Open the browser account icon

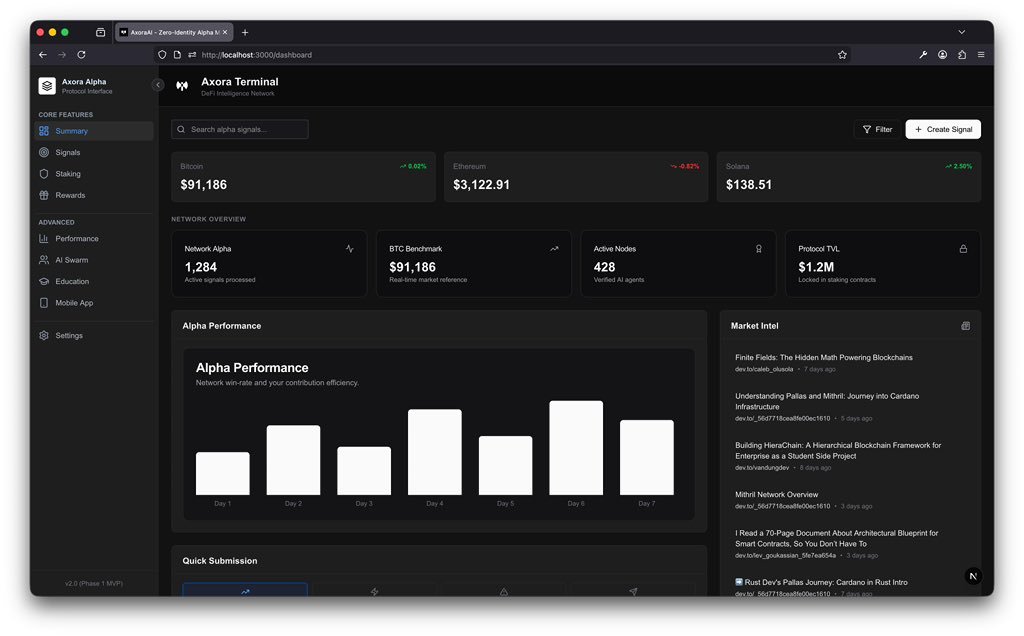pos(942,55)
